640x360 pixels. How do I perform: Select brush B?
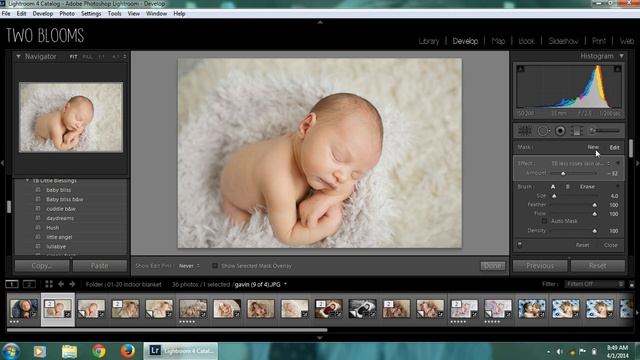[567, 187]
